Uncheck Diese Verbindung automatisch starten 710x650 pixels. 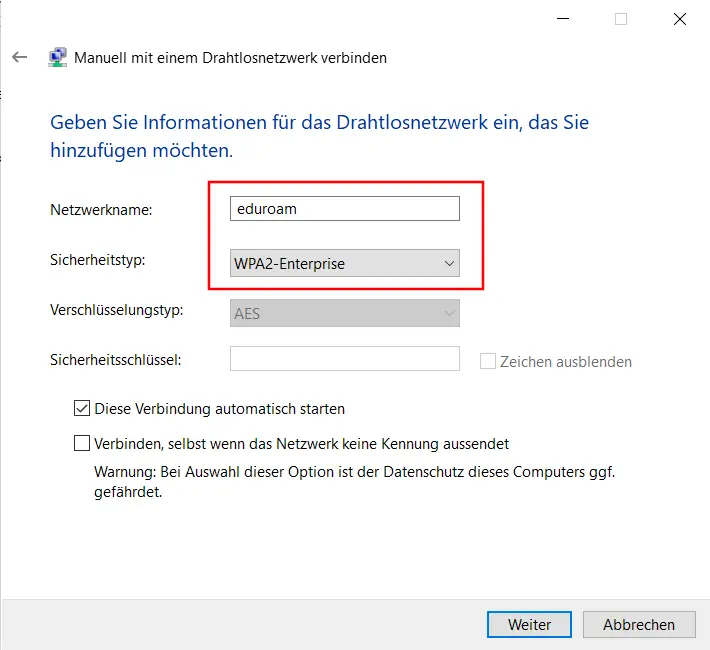pos(82,408)
